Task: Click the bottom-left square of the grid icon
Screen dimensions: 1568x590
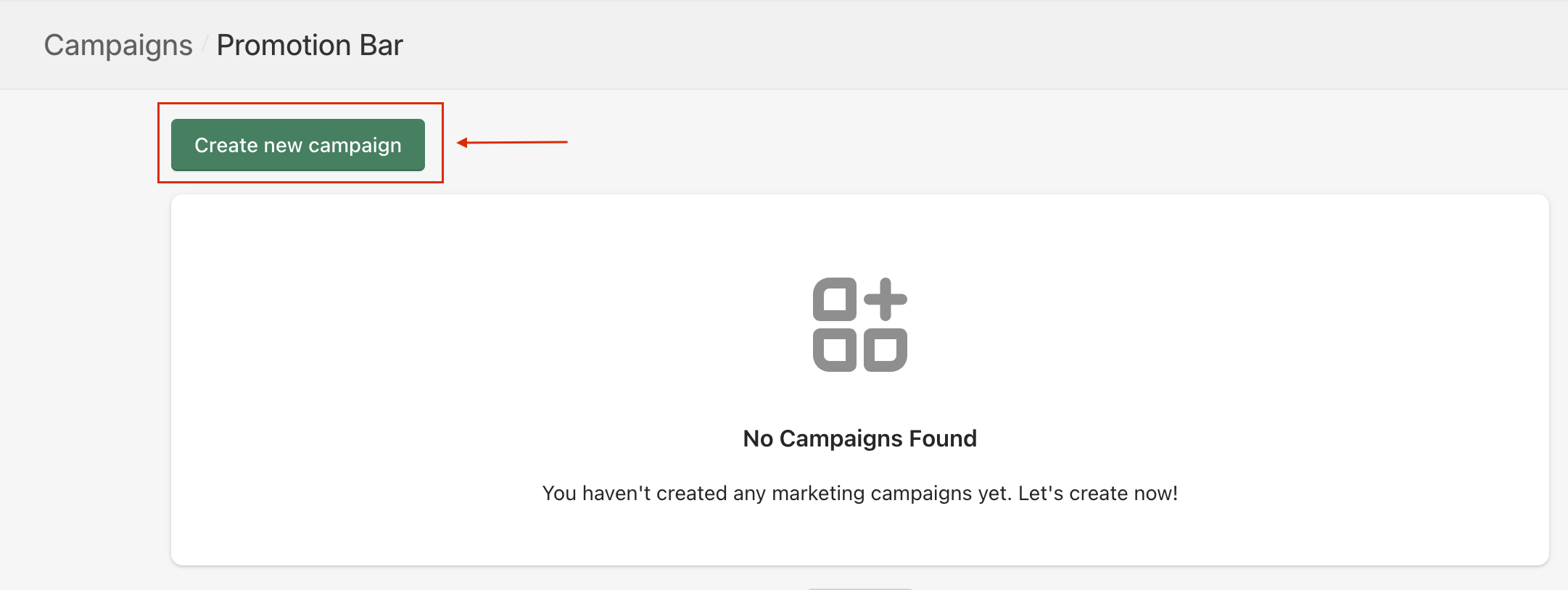Action: 835,349
